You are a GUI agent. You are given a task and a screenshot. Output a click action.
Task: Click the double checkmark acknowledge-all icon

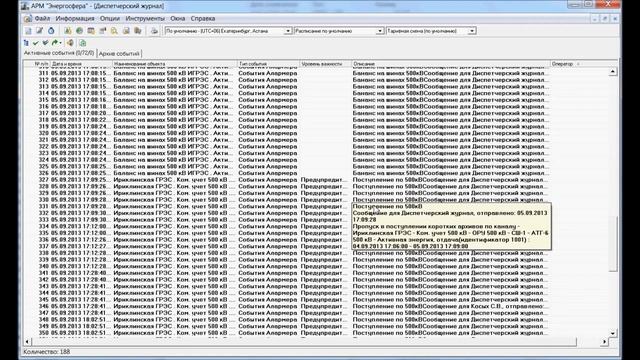pyautogui.click(x=45, y=43)
